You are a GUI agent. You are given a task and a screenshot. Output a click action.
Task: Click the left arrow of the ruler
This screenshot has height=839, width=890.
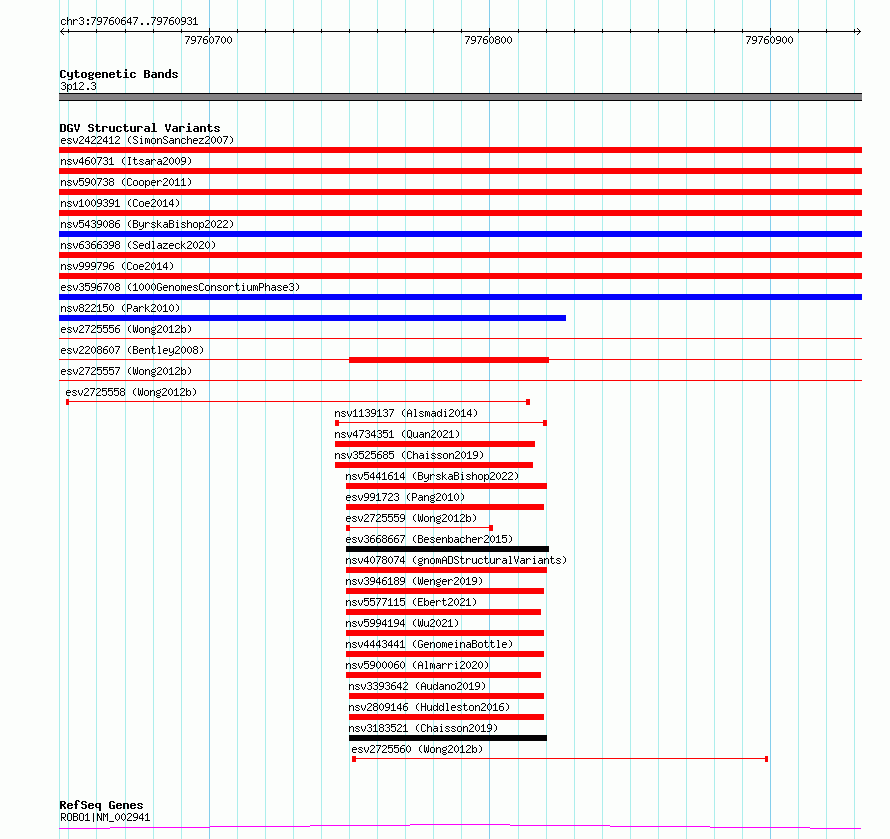[x=63, y=32]
